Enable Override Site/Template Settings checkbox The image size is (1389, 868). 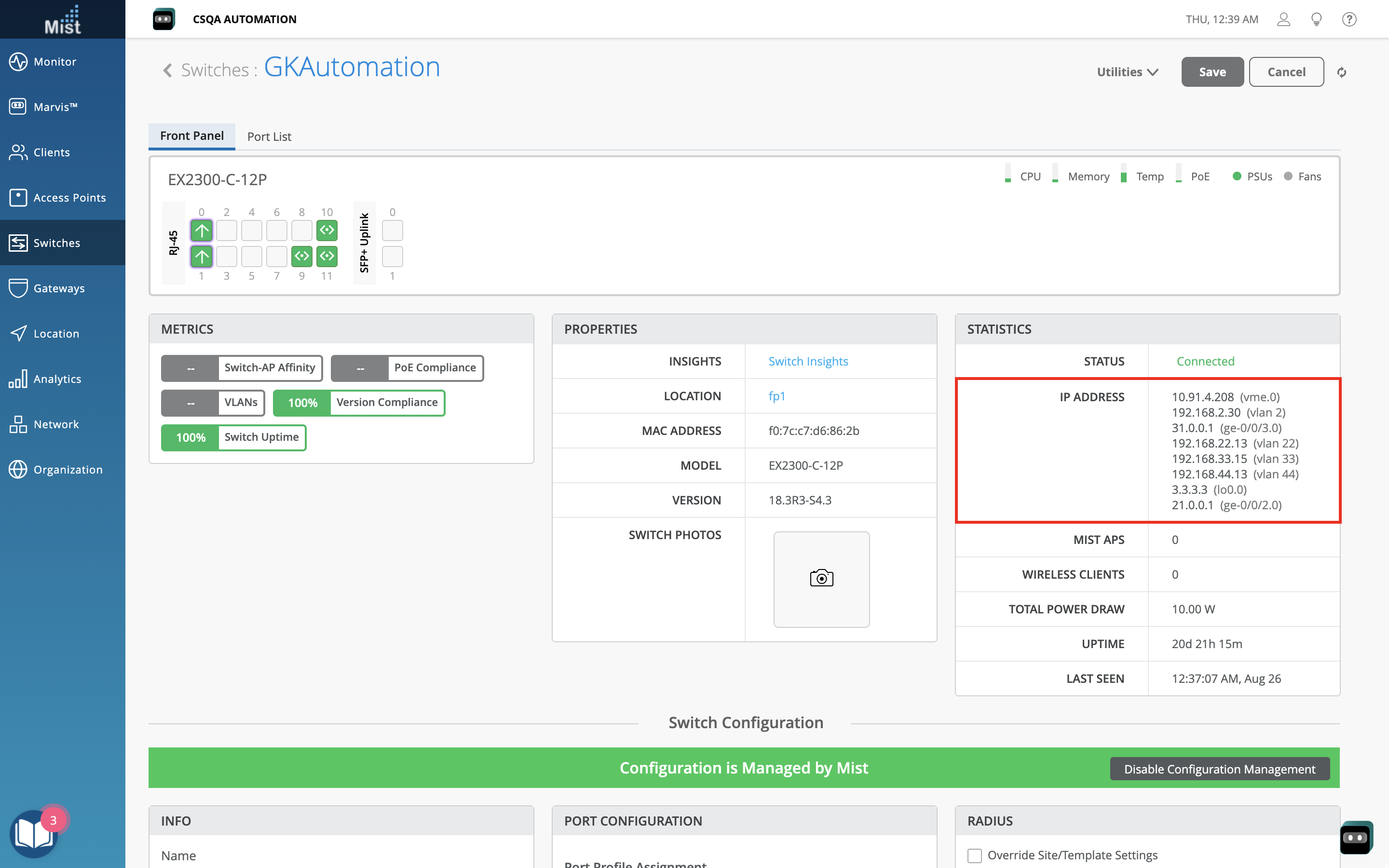coord(975,855)
